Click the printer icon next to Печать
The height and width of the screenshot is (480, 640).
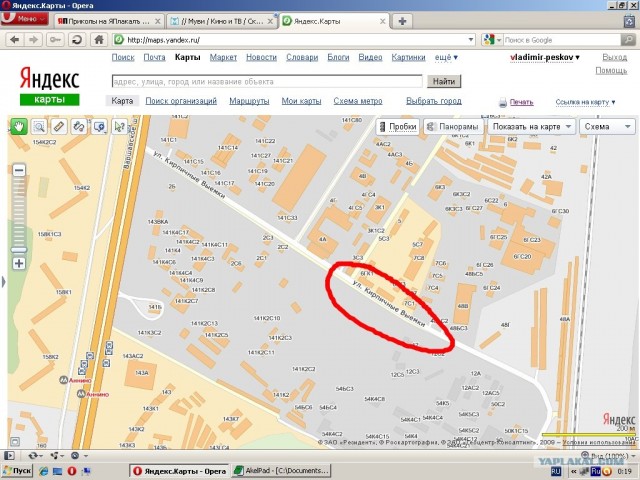(503, 102)
